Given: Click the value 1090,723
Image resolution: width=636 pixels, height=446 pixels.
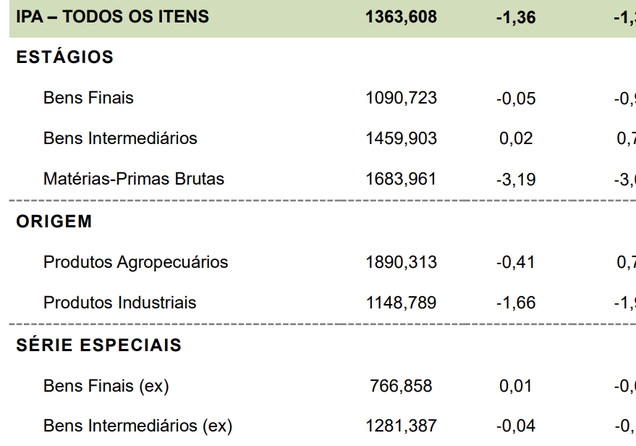Looking at the screenshot, I should click(401, 98).
